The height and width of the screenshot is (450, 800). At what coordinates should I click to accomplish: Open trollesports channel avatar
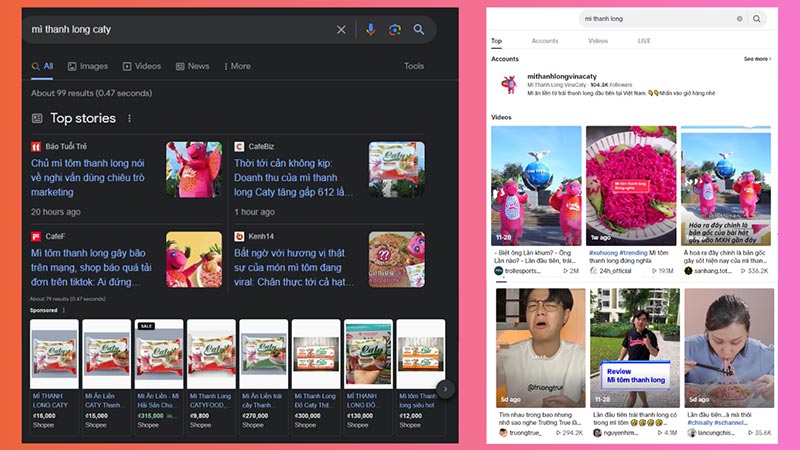[498, 271]
